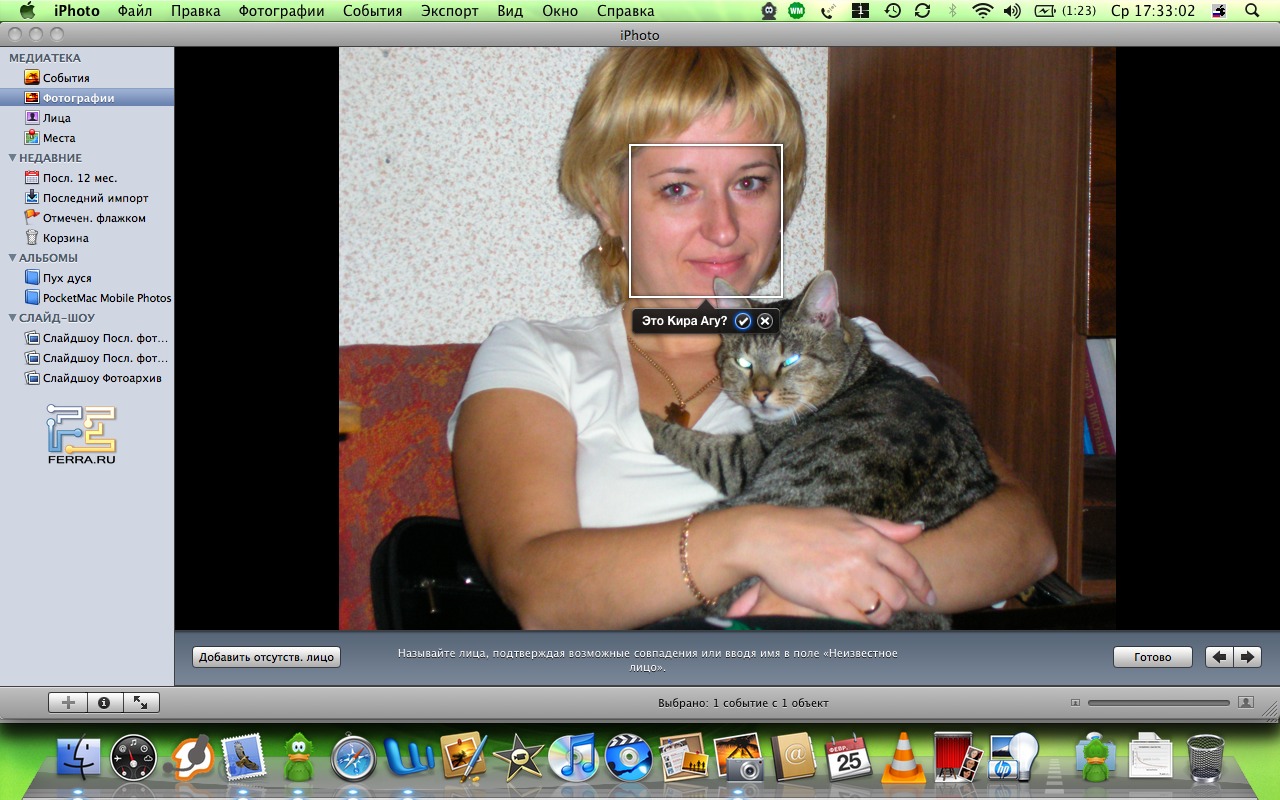This screenshot has width=1280, height=800.
Task: Click the sync arrows menu bar icon
Action: (x=923, y=11)
